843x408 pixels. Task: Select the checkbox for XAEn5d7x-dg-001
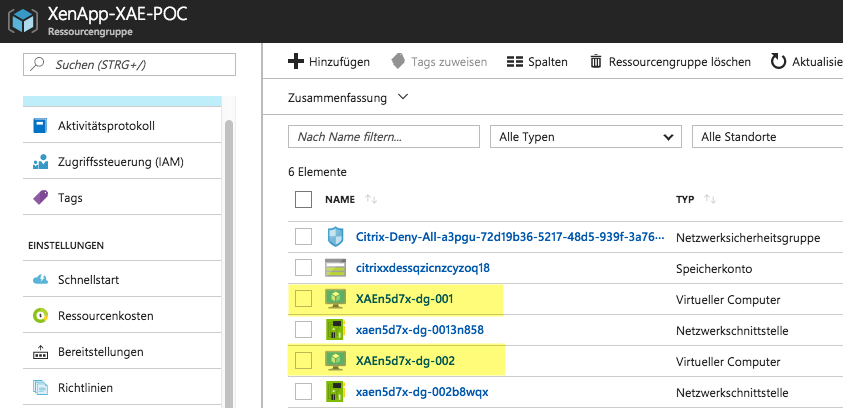click(303, 298)
